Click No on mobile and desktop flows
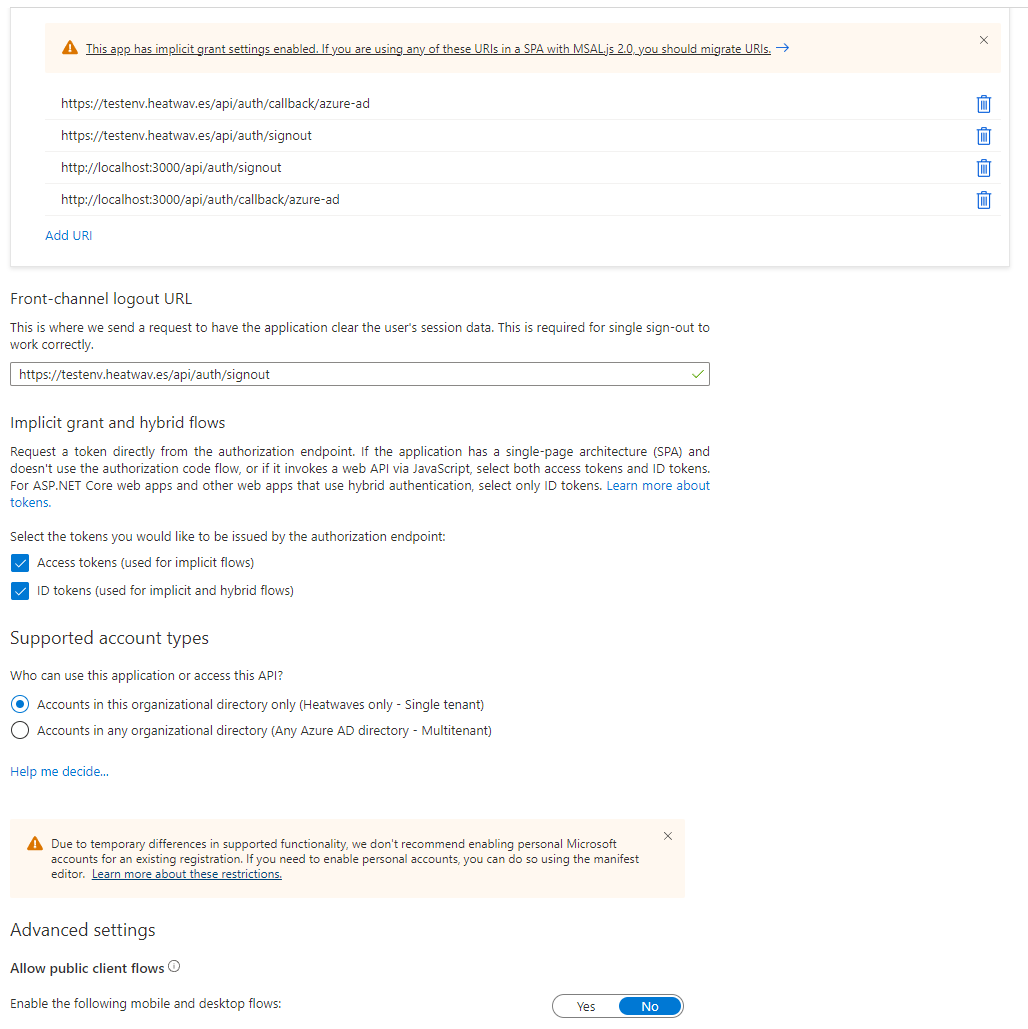This screenshot has width=1028, height=1029. tap(650, 1006)
